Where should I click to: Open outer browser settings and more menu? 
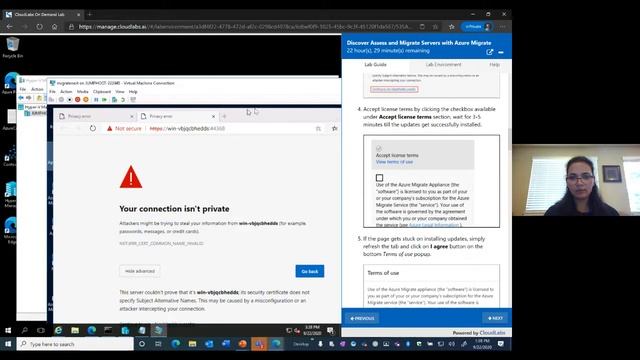click(x=502, y=27)
